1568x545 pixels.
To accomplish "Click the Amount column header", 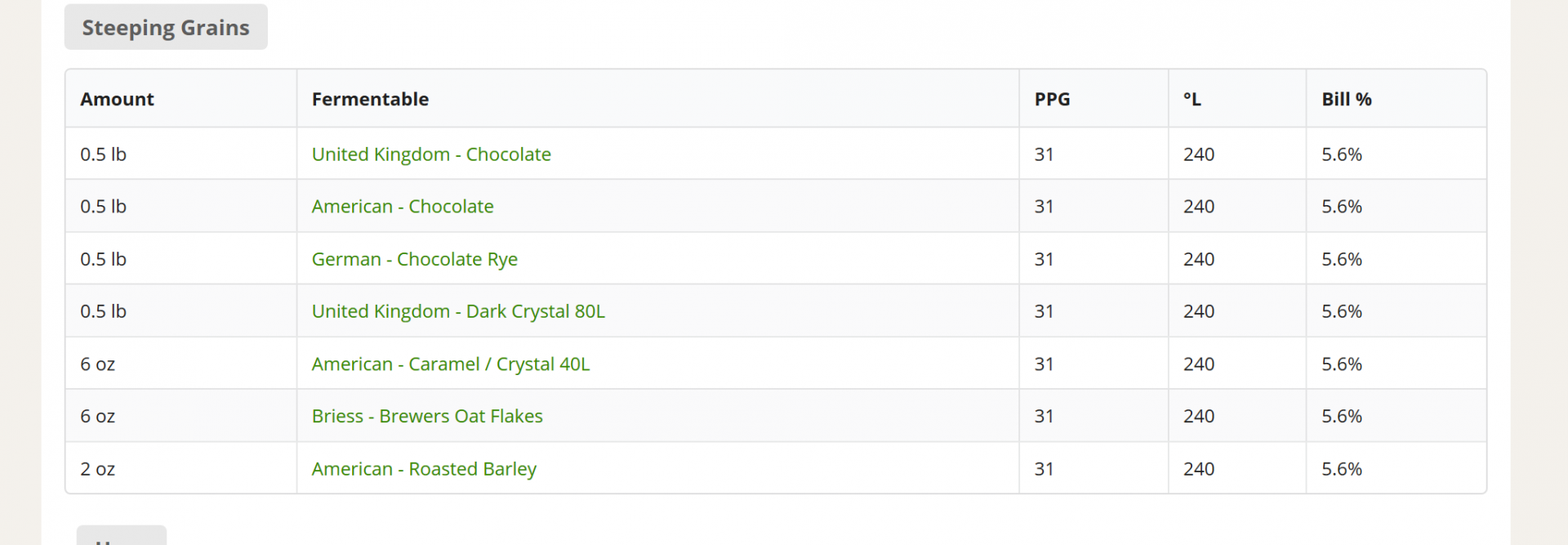I will click(x=117, y=99).
